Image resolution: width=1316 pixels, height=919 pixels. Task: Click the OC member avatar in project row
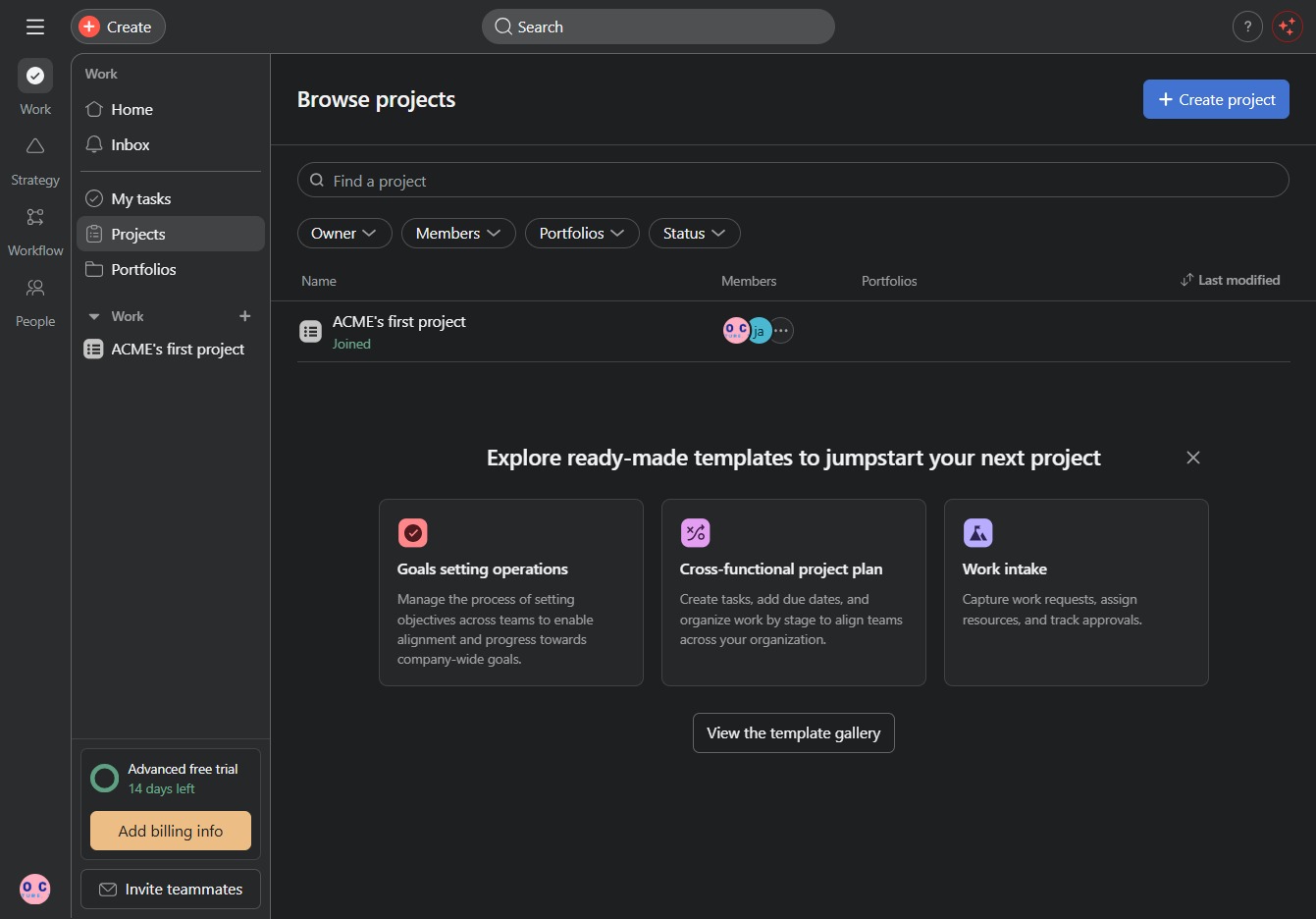pyautogui.click(x=735, y=331)
